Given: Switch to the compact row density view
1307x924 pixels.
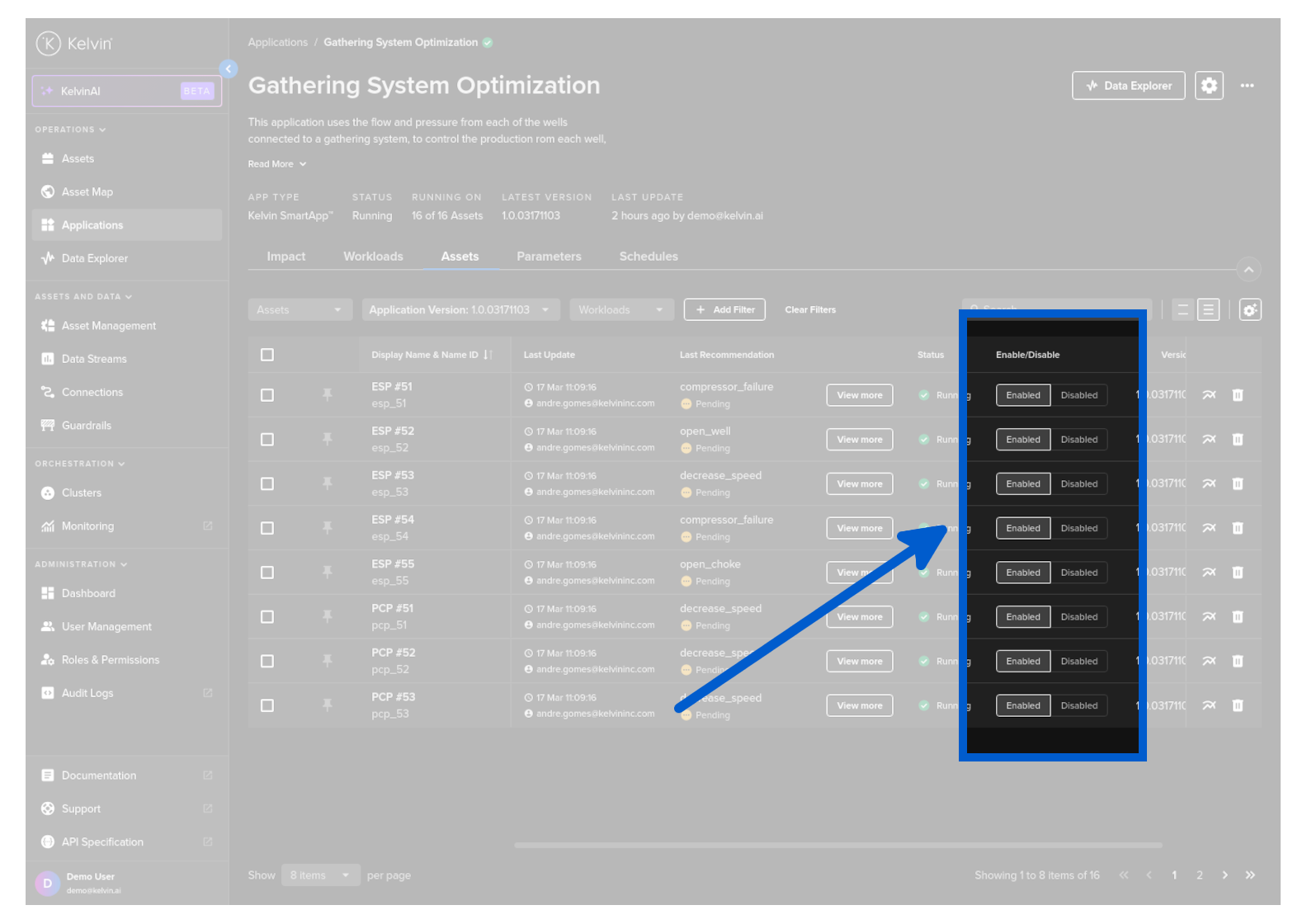Looking at the screenshot, I should [1182, 310].
